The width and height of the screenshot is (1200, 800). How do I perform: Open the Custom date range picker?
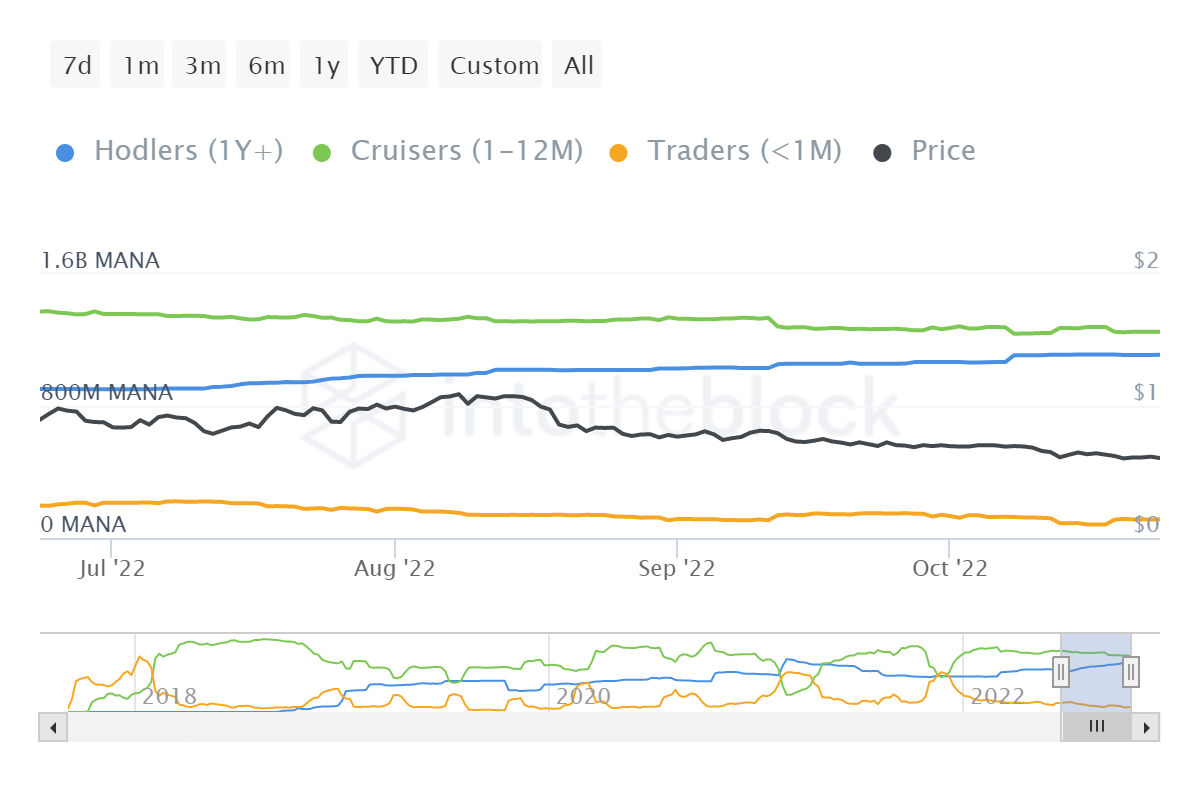tap(494, 66)
